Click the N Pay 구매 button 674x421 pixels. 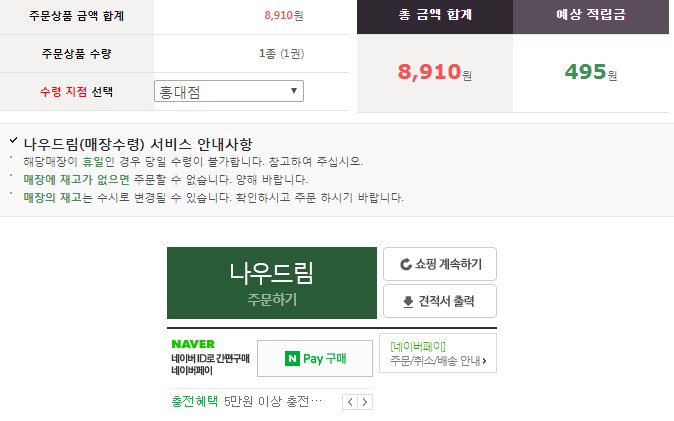(x=315, y=359)
